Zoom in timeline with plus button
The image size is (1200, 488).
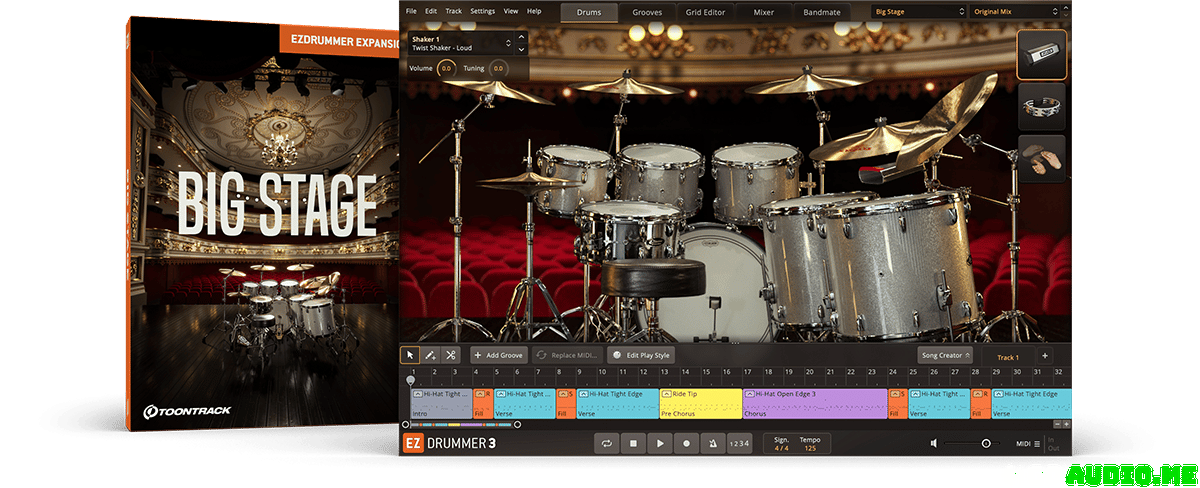(x=1066, y=424)
